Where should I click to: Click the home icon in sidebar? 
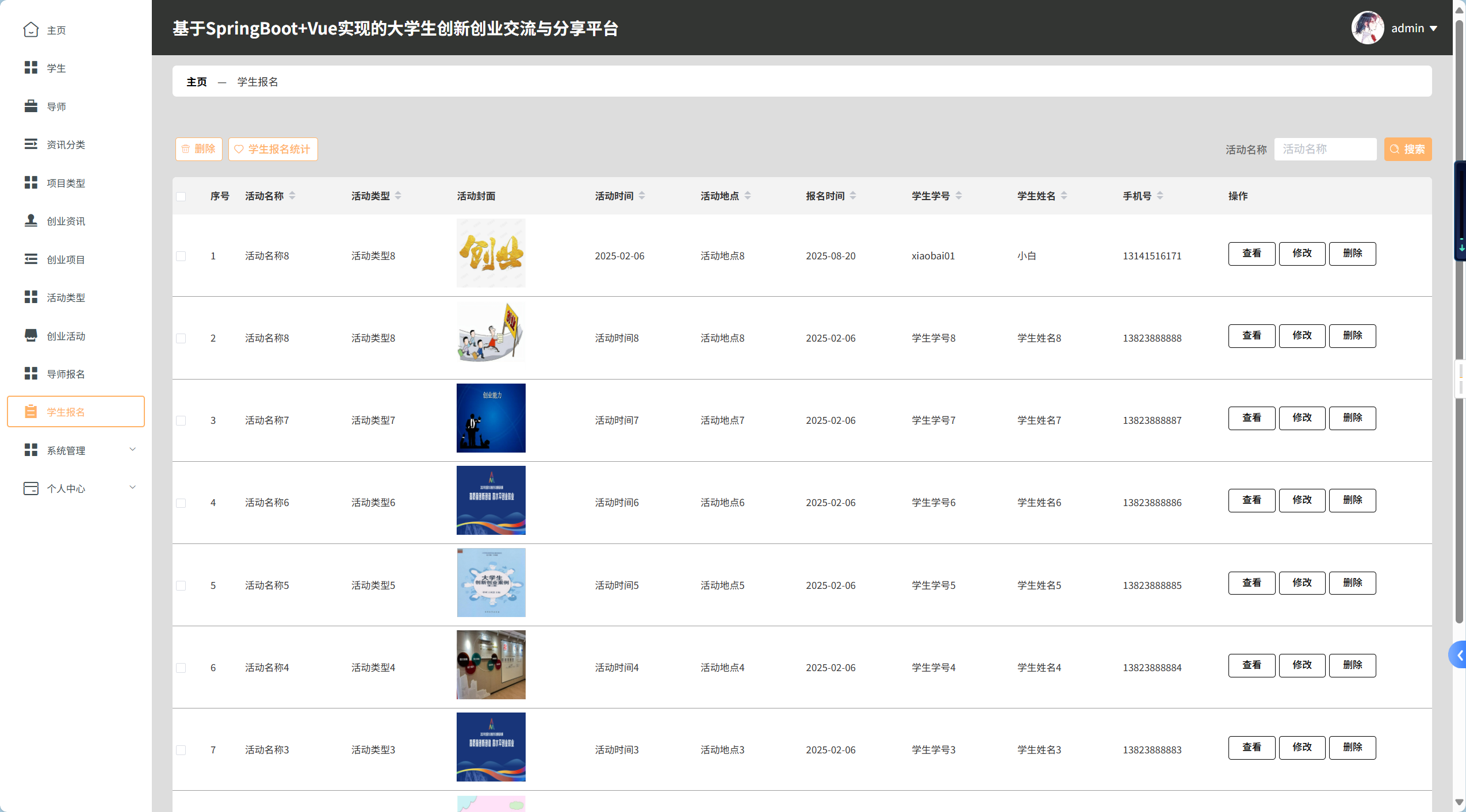click(x=31, y=29)
